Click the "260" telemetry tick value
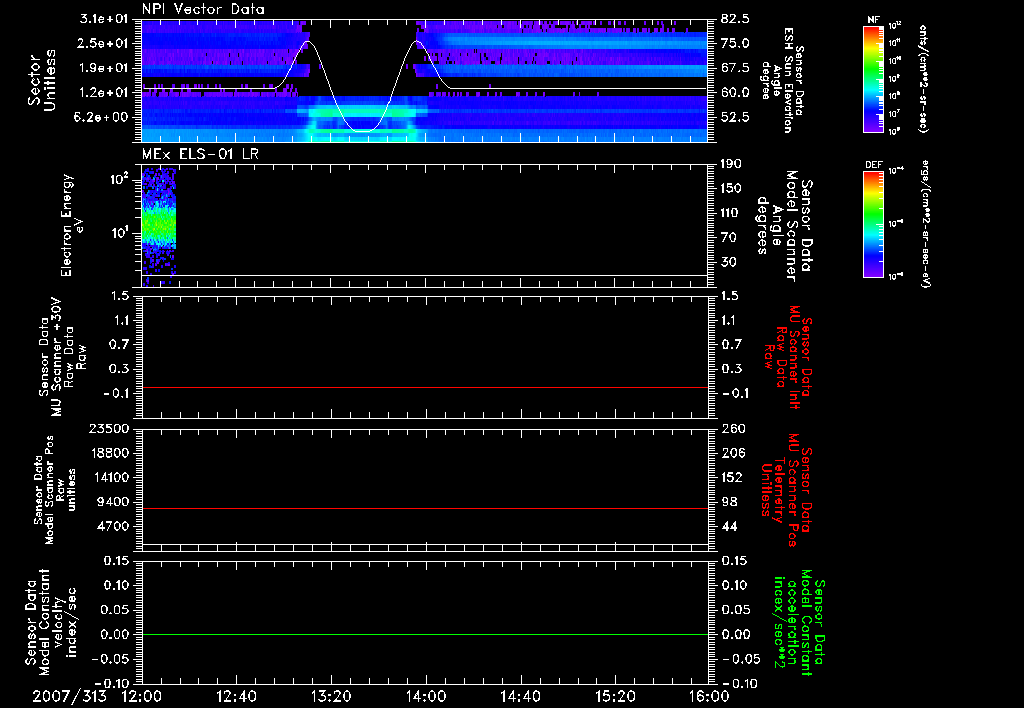1024x708 pixels. pos(731,429)
